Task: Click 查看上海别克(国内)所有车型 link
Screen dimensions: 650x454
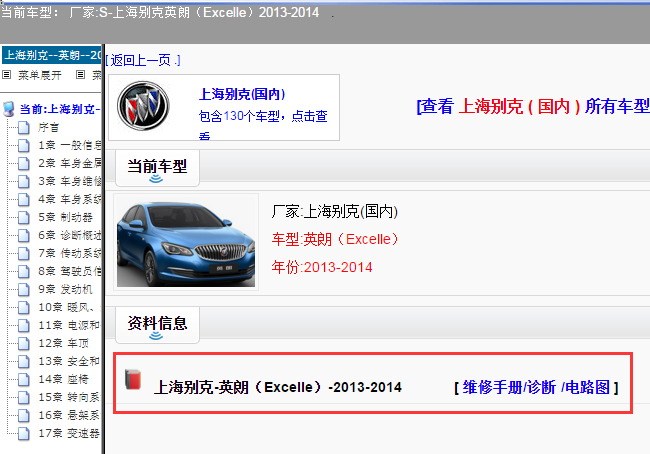Action: click(533, 107)
